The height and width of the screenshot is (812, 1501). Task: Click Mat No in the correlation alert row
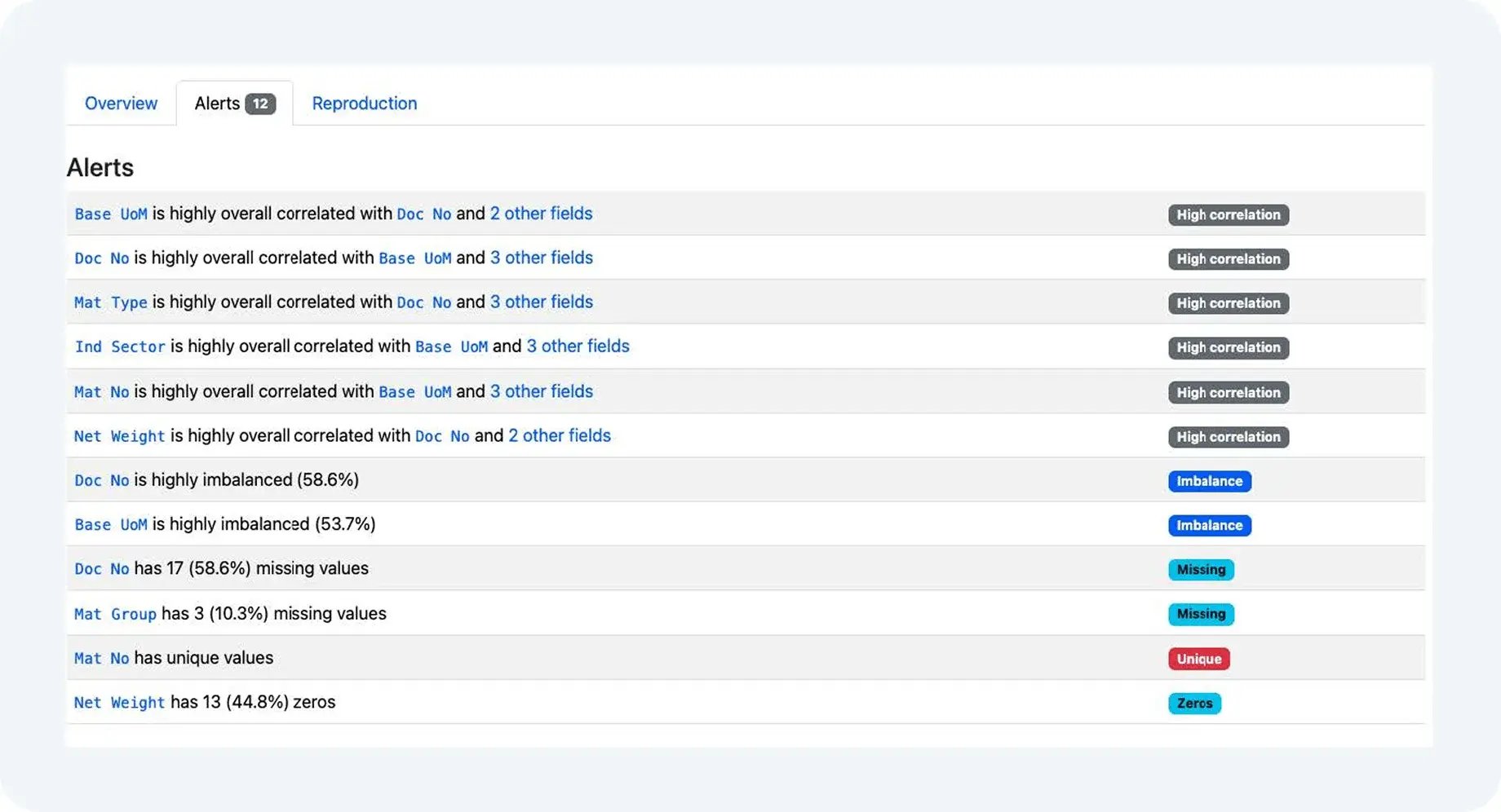coord(101,392)
